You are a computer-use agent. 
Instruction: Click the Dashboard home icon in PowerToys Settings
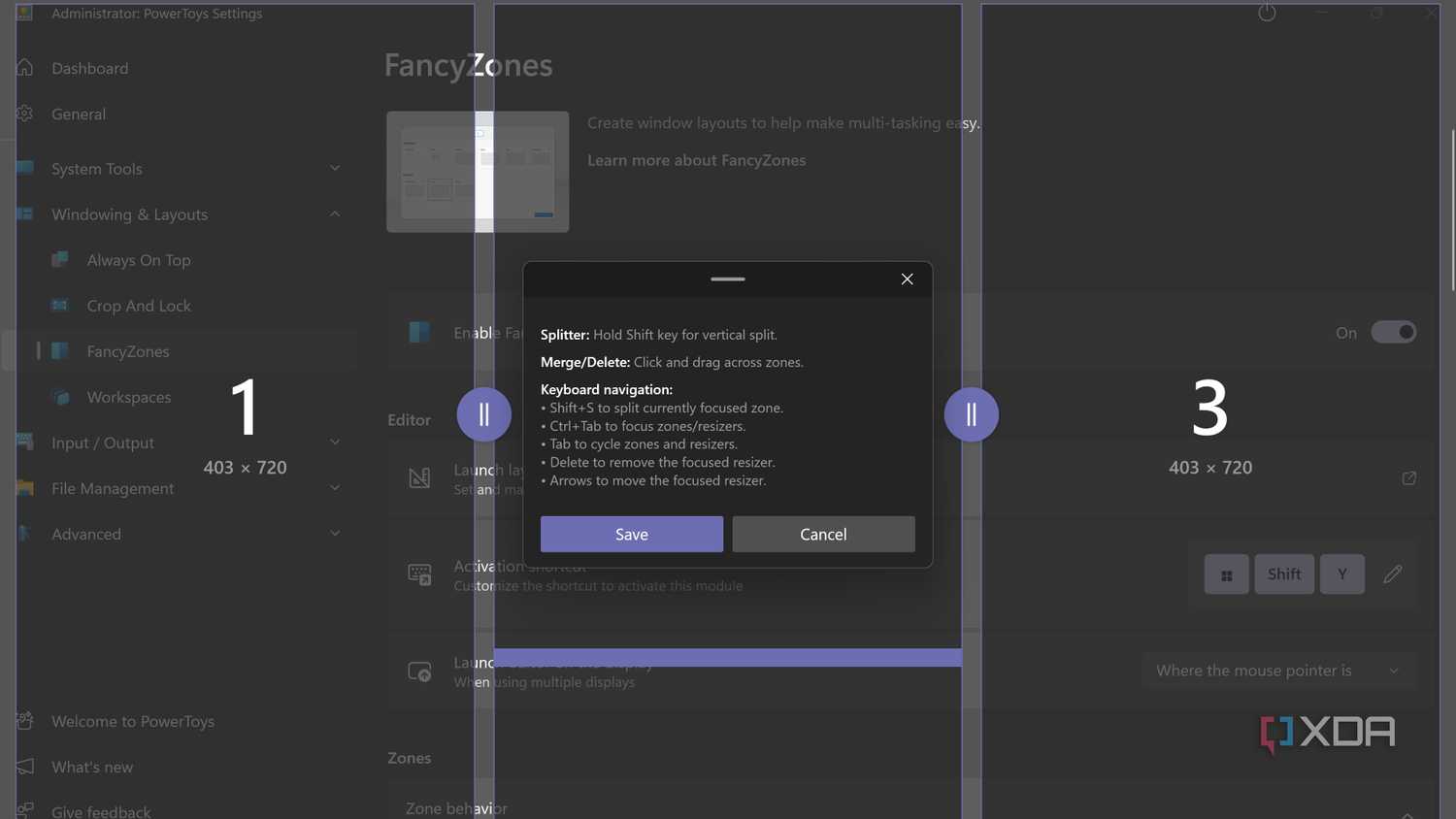click(x=25, y=68)
